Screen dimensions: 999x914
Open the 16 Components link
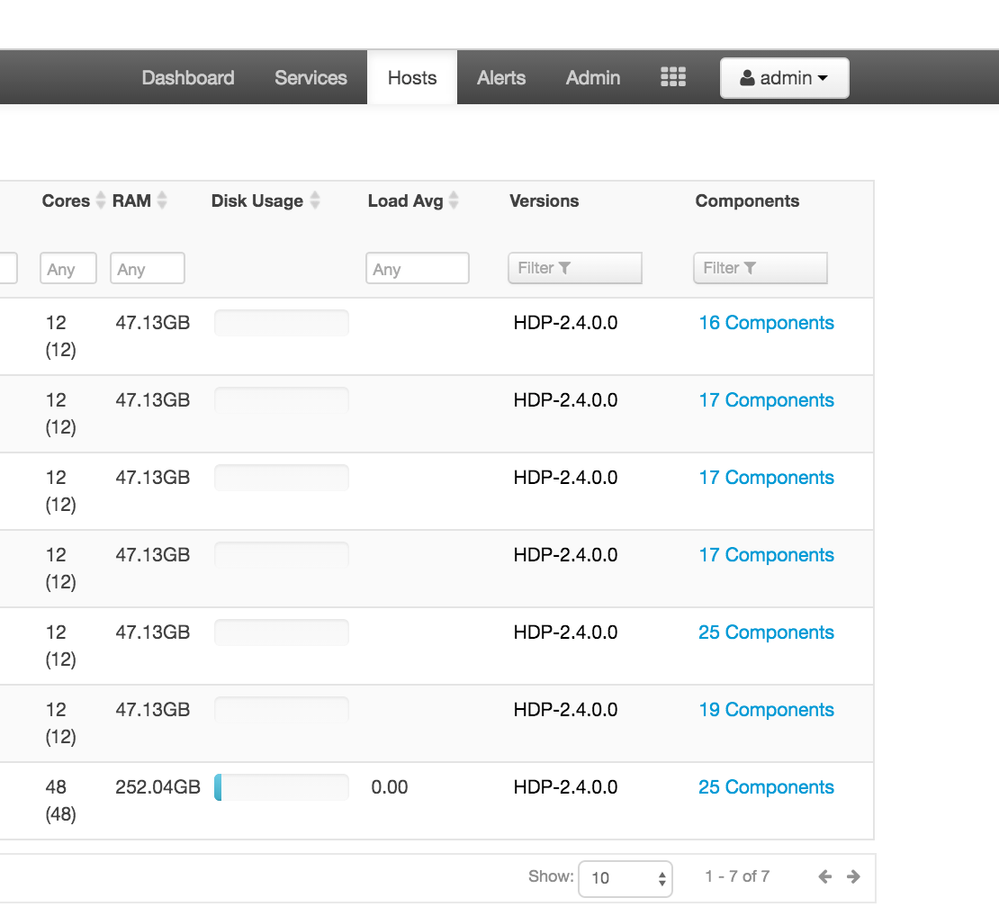coord(766,323)
